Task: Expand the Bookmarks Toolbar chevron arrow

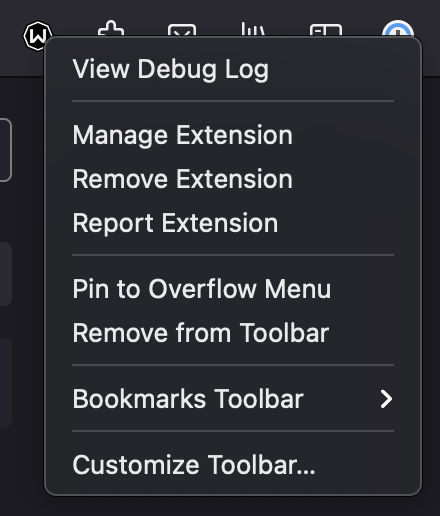Action: click(386, 399)
